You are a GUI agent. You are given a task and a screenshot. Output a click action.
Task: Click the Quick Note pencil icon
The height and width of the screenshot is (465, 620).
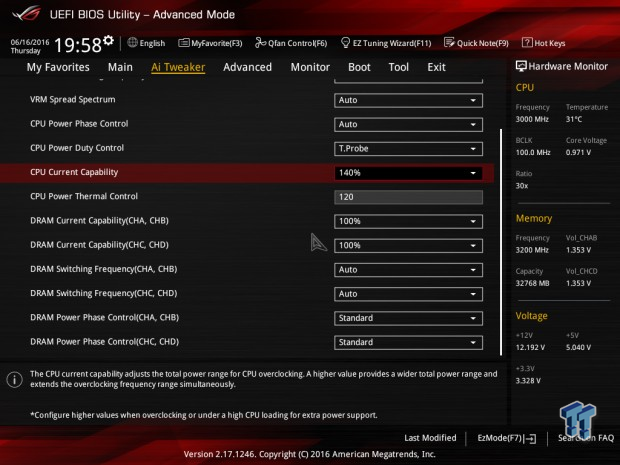449,42
